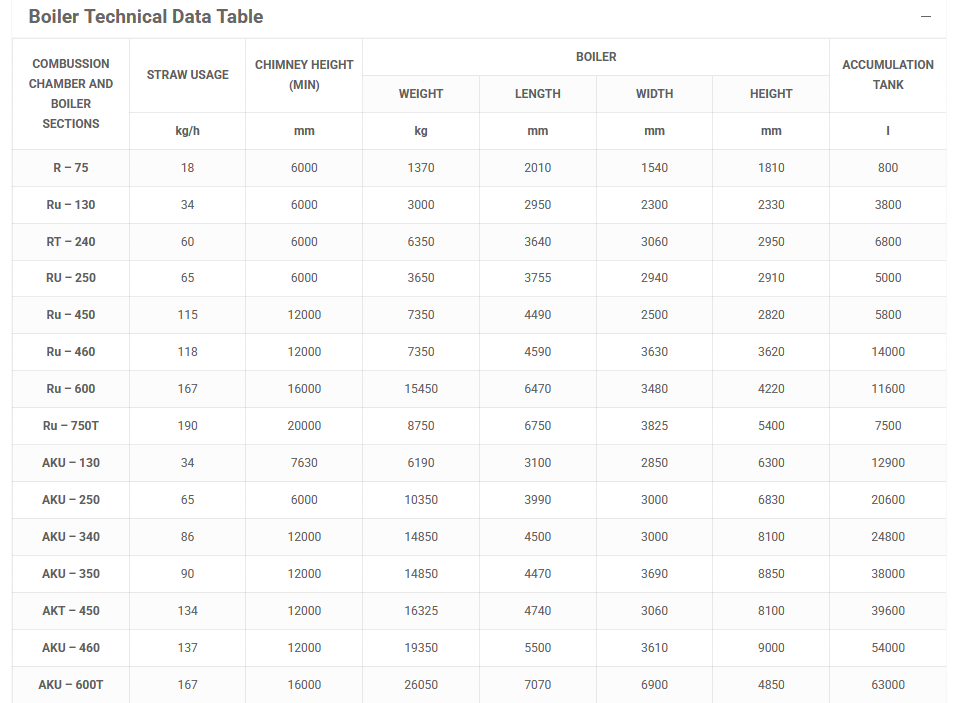The height and width of the screenshot is (703, 956).
Task: Select the Ru – 750T row label
Action: tap(71, 426)
